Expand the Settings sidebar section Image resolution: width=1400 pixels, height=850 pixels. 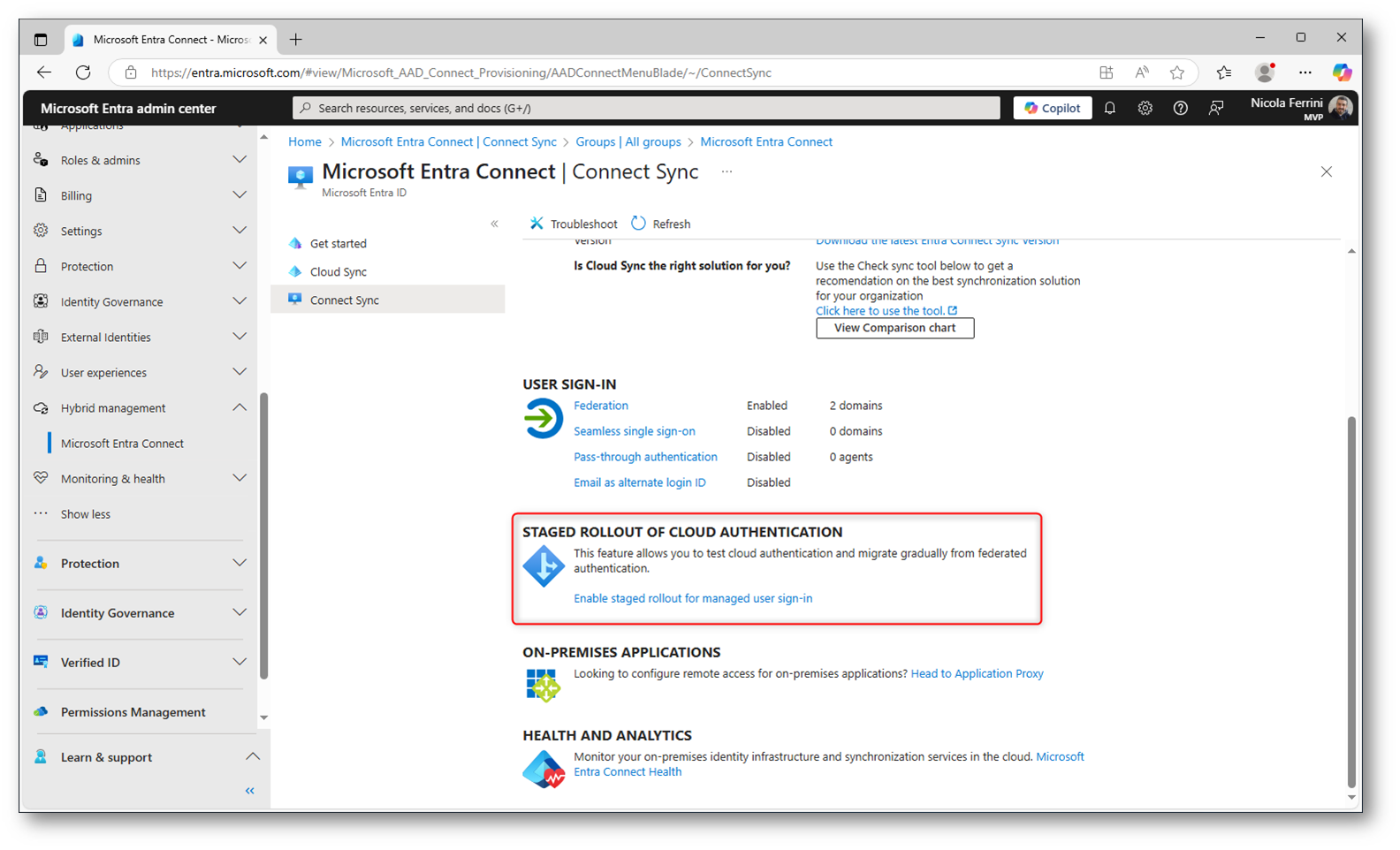[141, 231]
